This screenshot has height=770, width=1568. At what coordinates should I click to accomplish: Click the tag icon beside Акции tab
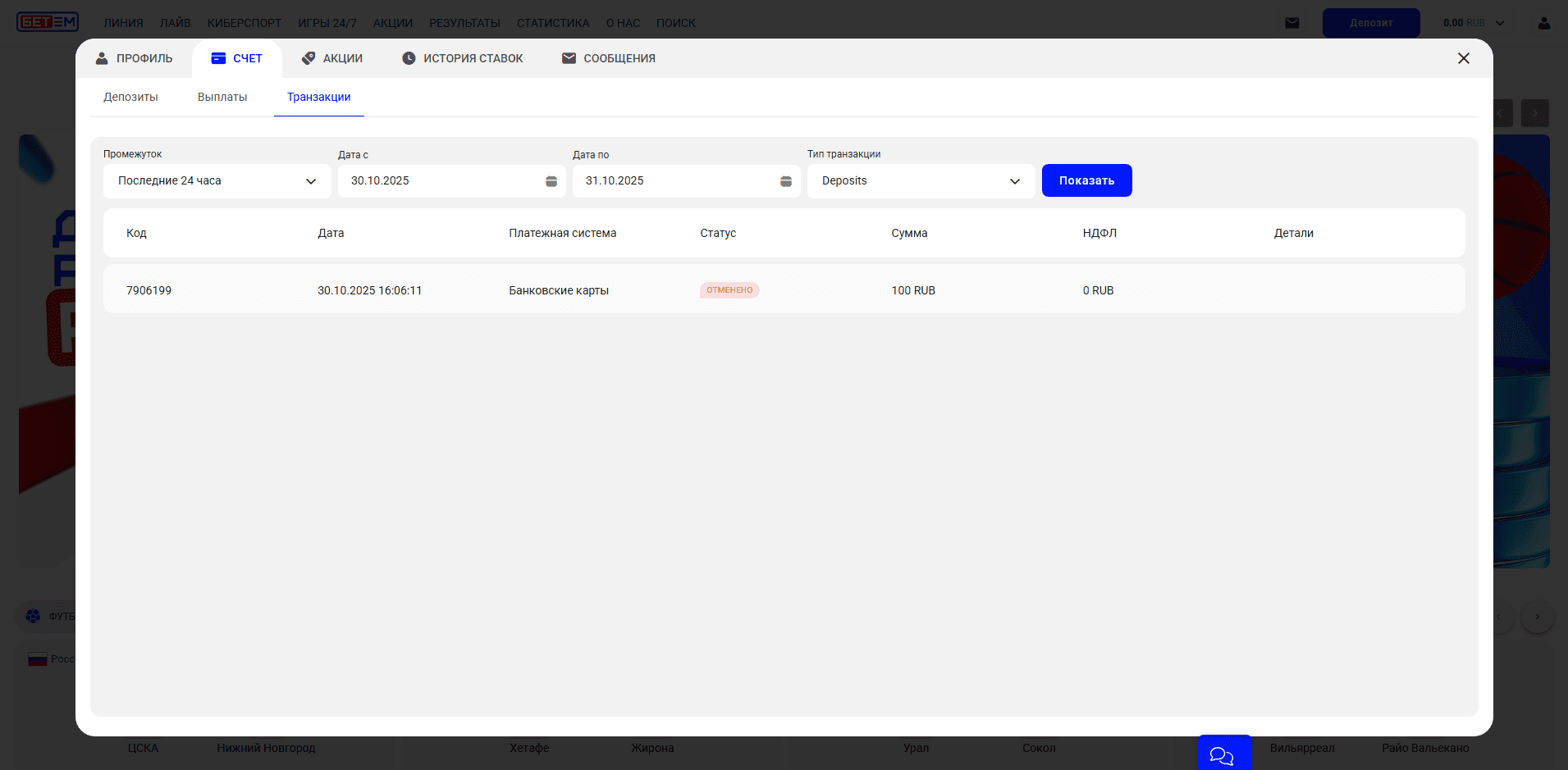pyautogui.click(x=309, y=58)
